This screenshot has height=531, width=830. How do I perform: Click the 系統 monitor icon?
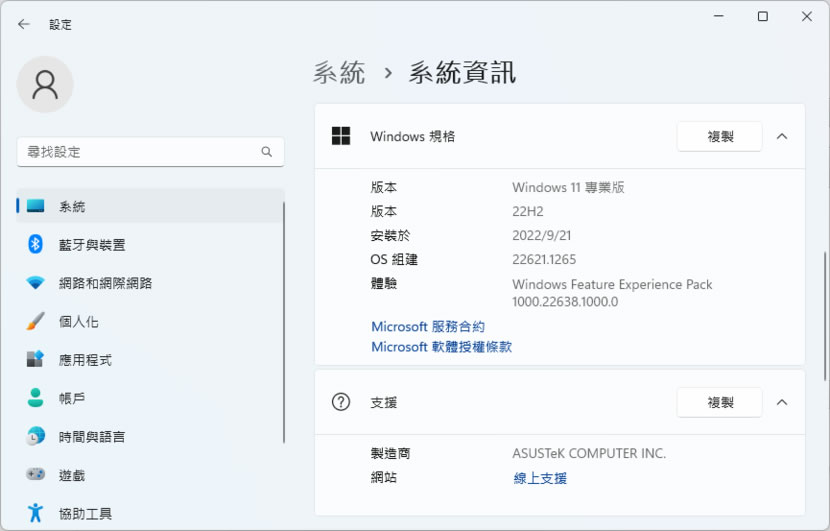pos(35,205)
